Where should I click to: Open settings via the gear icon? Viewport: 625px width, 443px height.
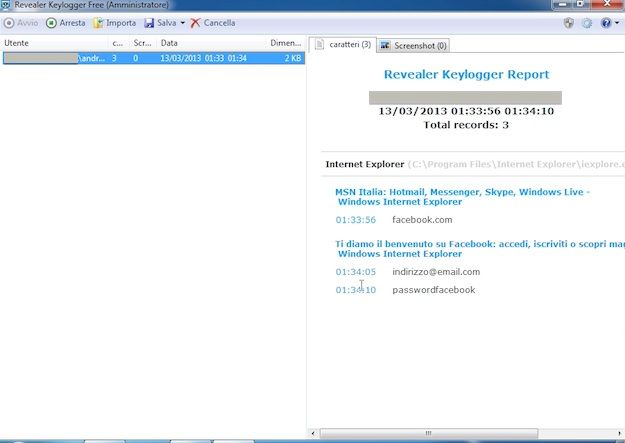[587, 23]
